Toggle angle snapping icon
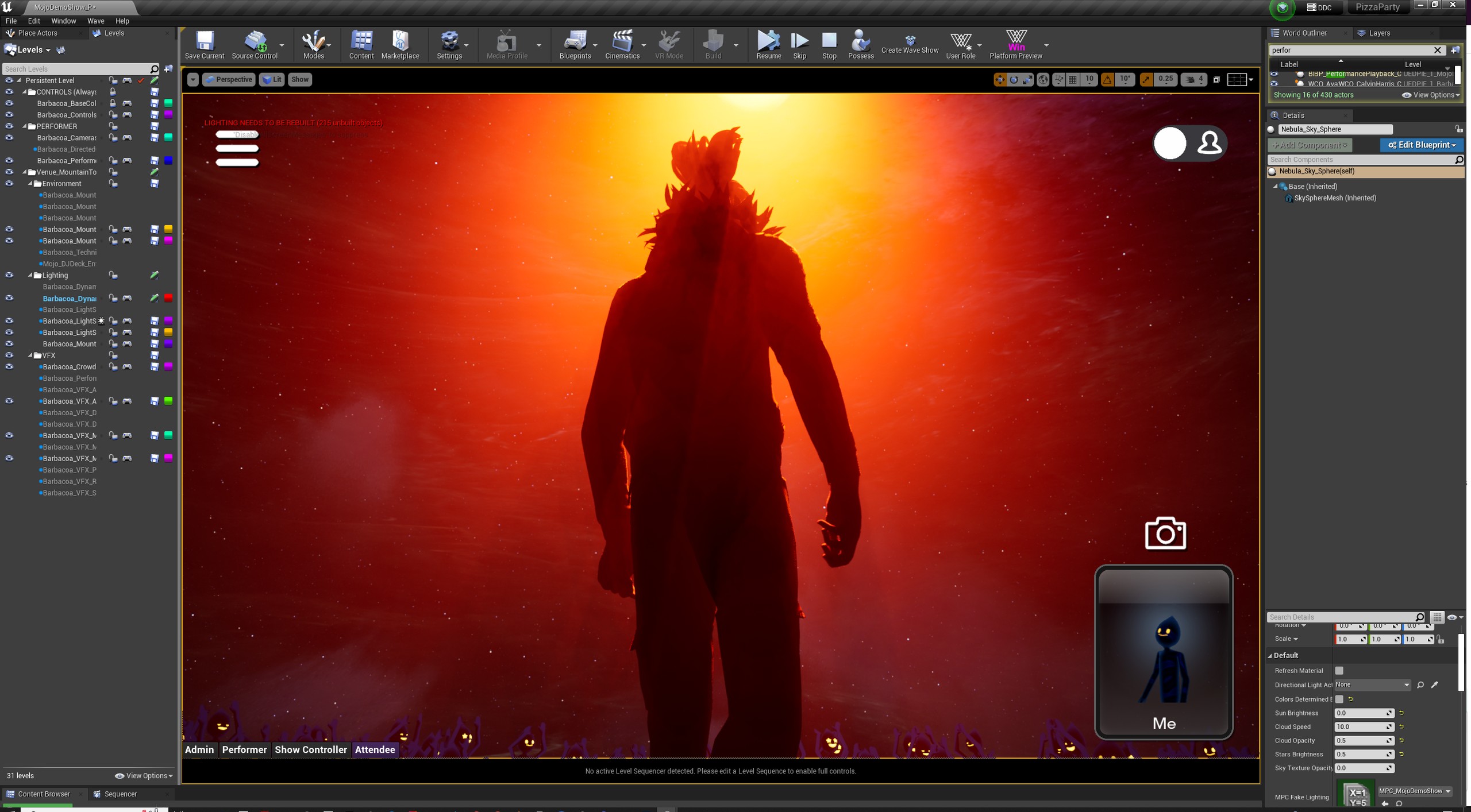This screenshot has width=1471, height=812. point(1107,80)
